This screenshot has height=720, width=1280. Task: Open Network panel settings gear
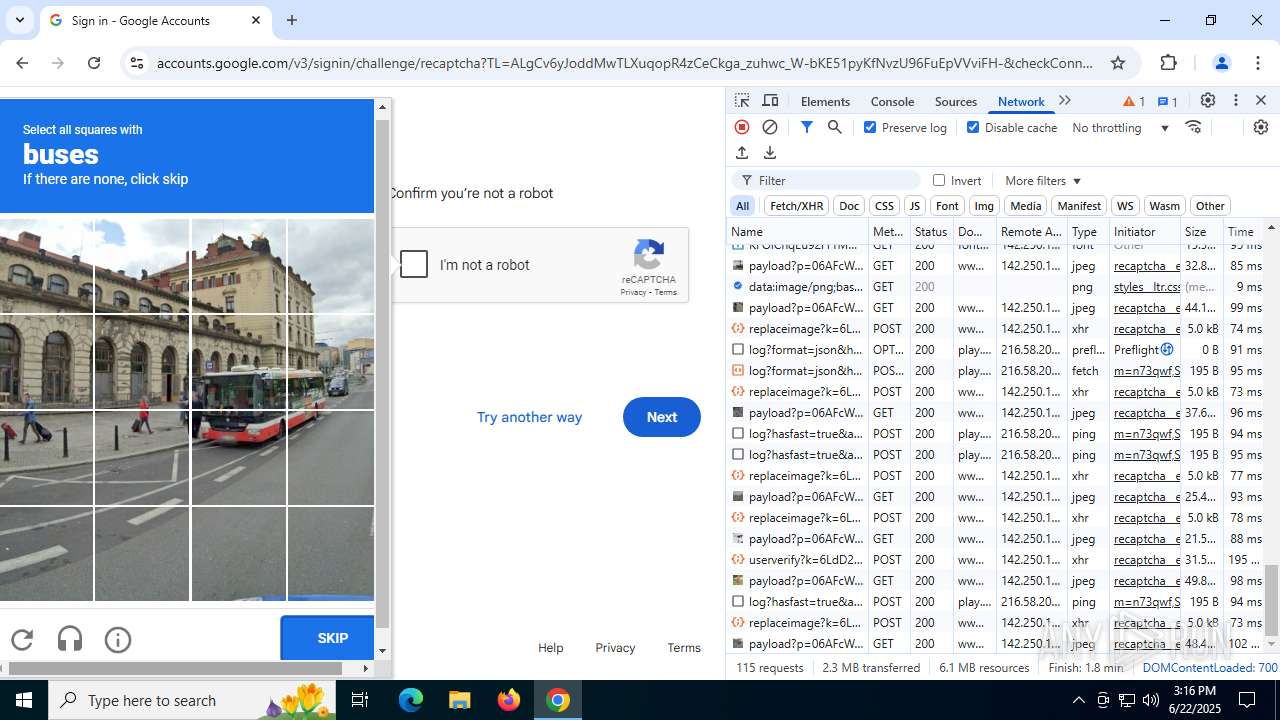pos(1260,127)
